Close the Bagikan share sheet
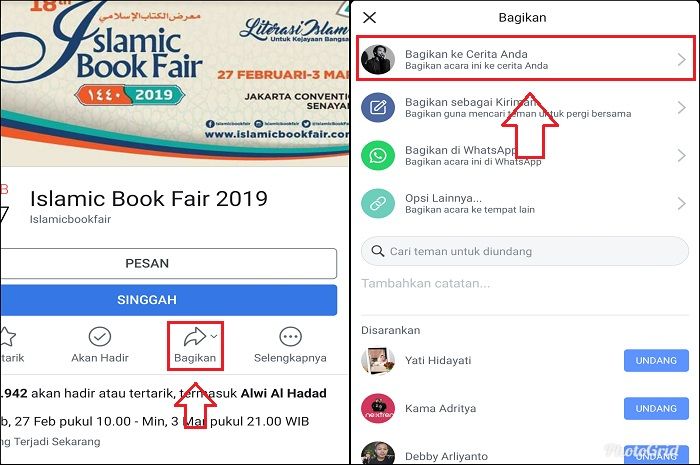 370,17
